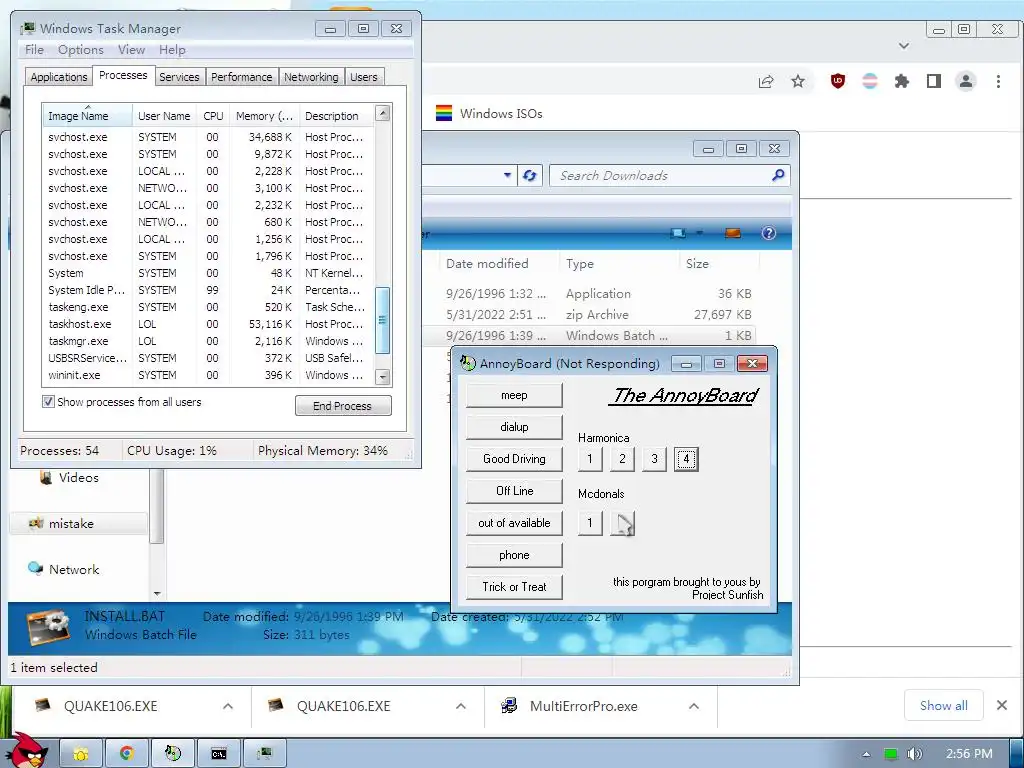Click striped round extension icon in Chrome

tap(870, 81)
